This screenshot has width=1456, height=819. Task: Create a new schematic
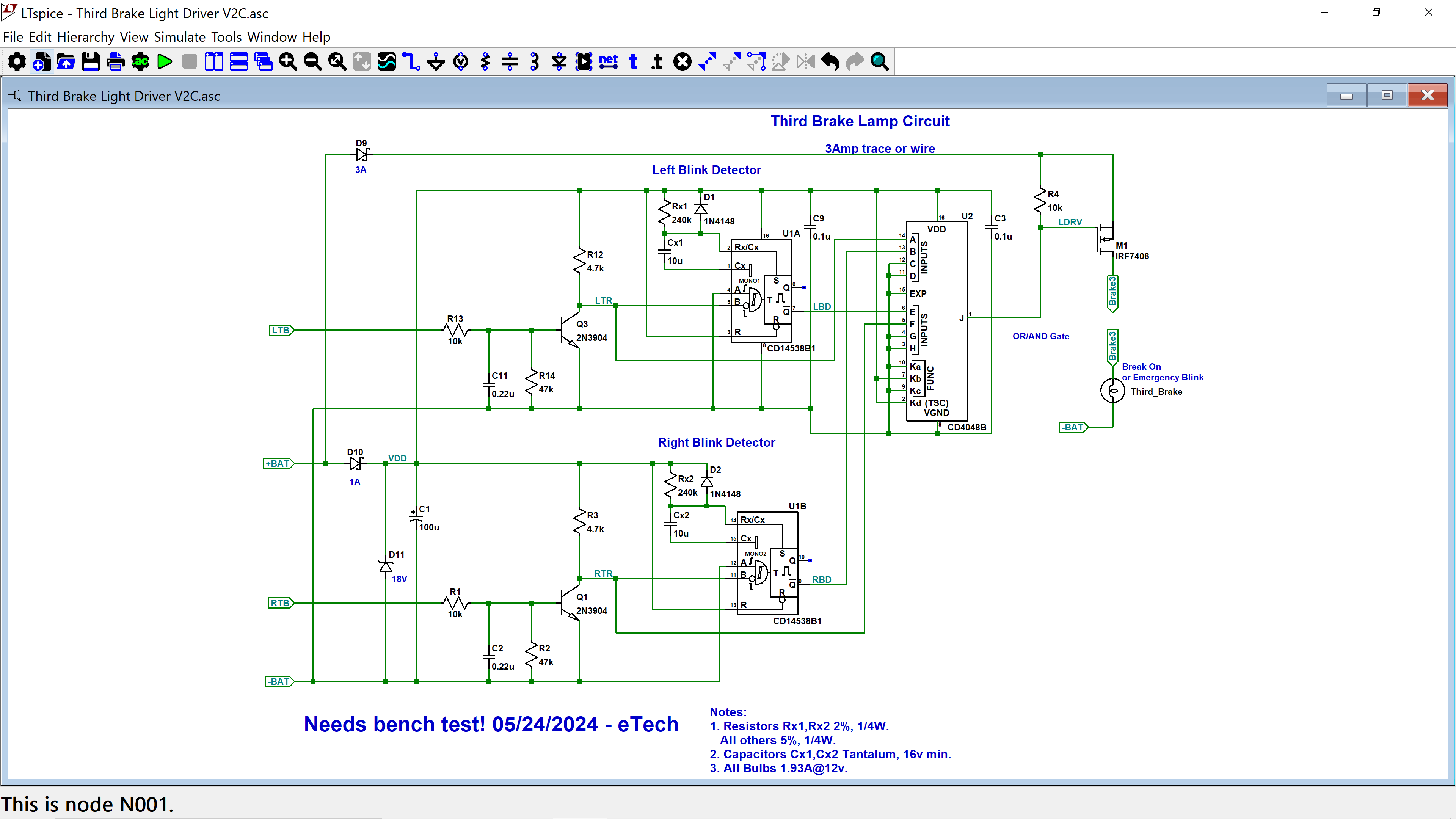point(41,61)
